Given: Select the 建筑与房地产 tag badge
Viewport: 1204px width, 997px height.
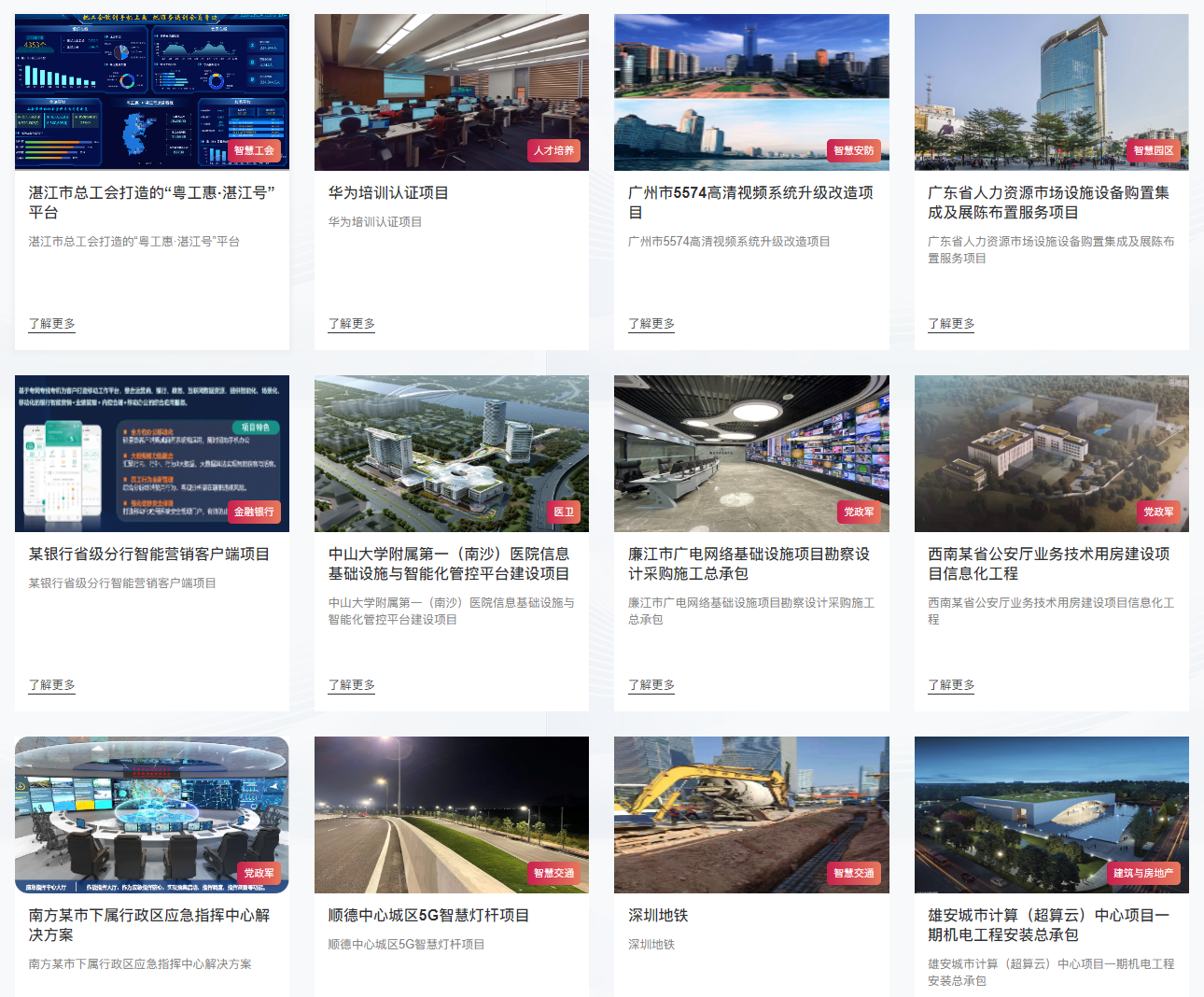Looking at the screenshot, I should tap(1143, 873).
